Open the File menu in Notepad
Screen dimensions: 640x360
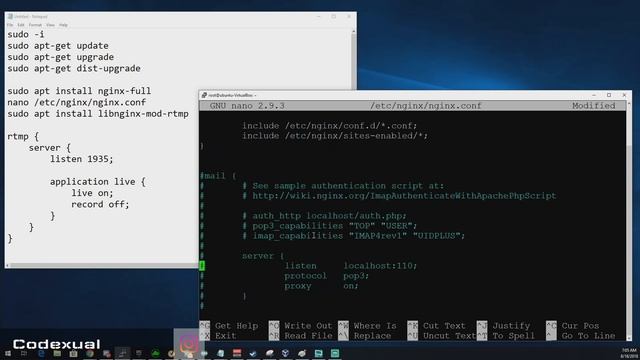(10, 25)
